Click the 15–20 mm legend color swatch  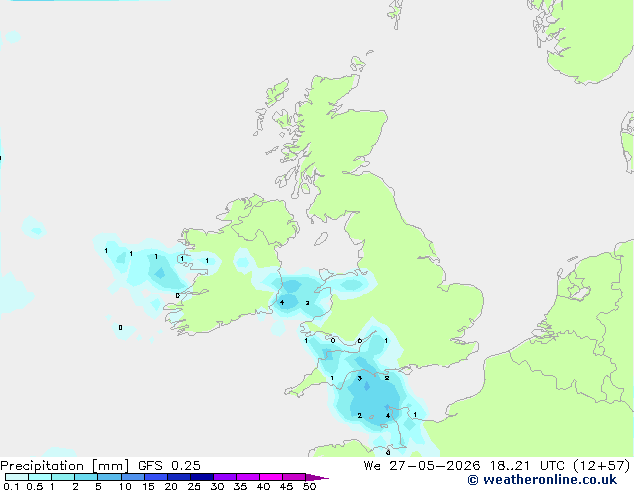point(156,477)
